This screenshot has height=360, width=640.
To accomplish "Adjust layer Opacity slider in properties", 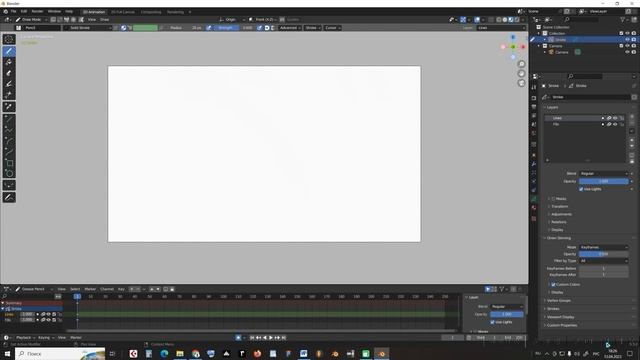I will coord(604,181).
